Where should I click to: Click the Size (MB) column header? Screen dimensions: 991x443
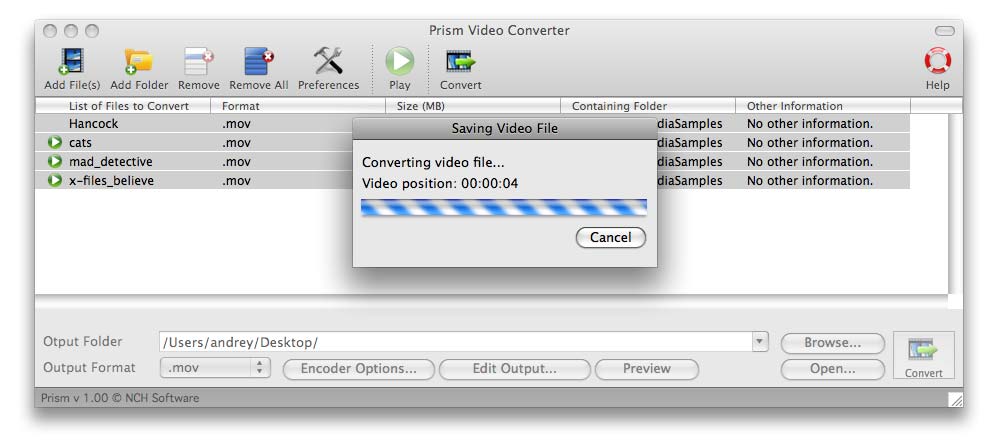pyautogui.click(x=473, y=106)
